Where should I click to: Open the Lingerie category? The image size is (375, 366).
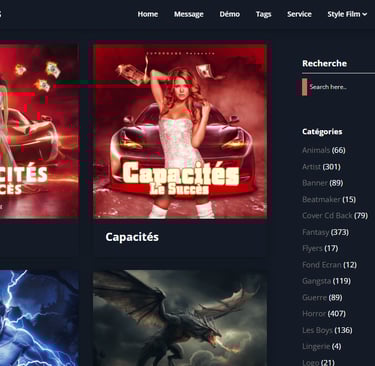(316, 346)
